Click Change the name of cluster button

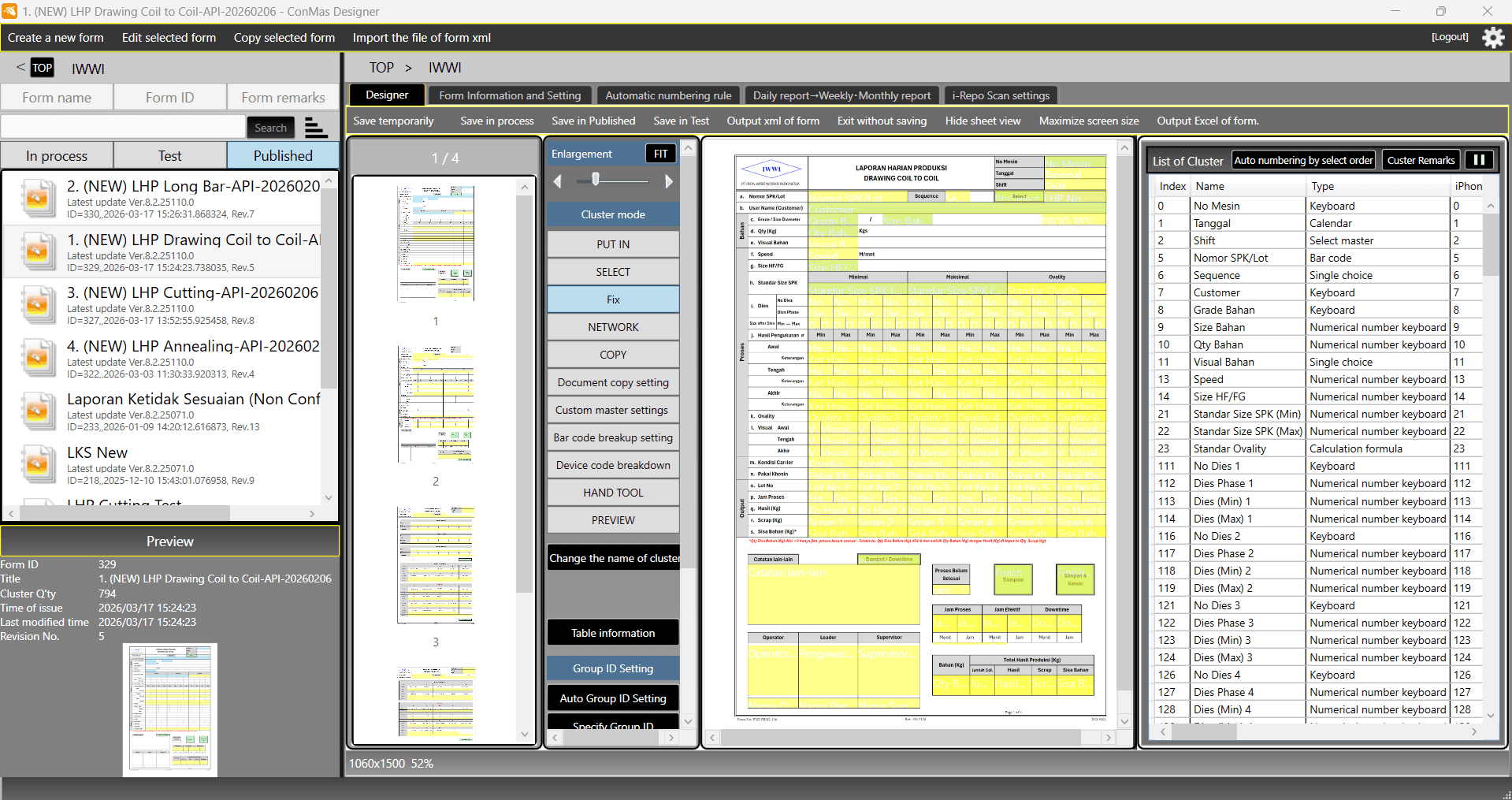[613, 558]
